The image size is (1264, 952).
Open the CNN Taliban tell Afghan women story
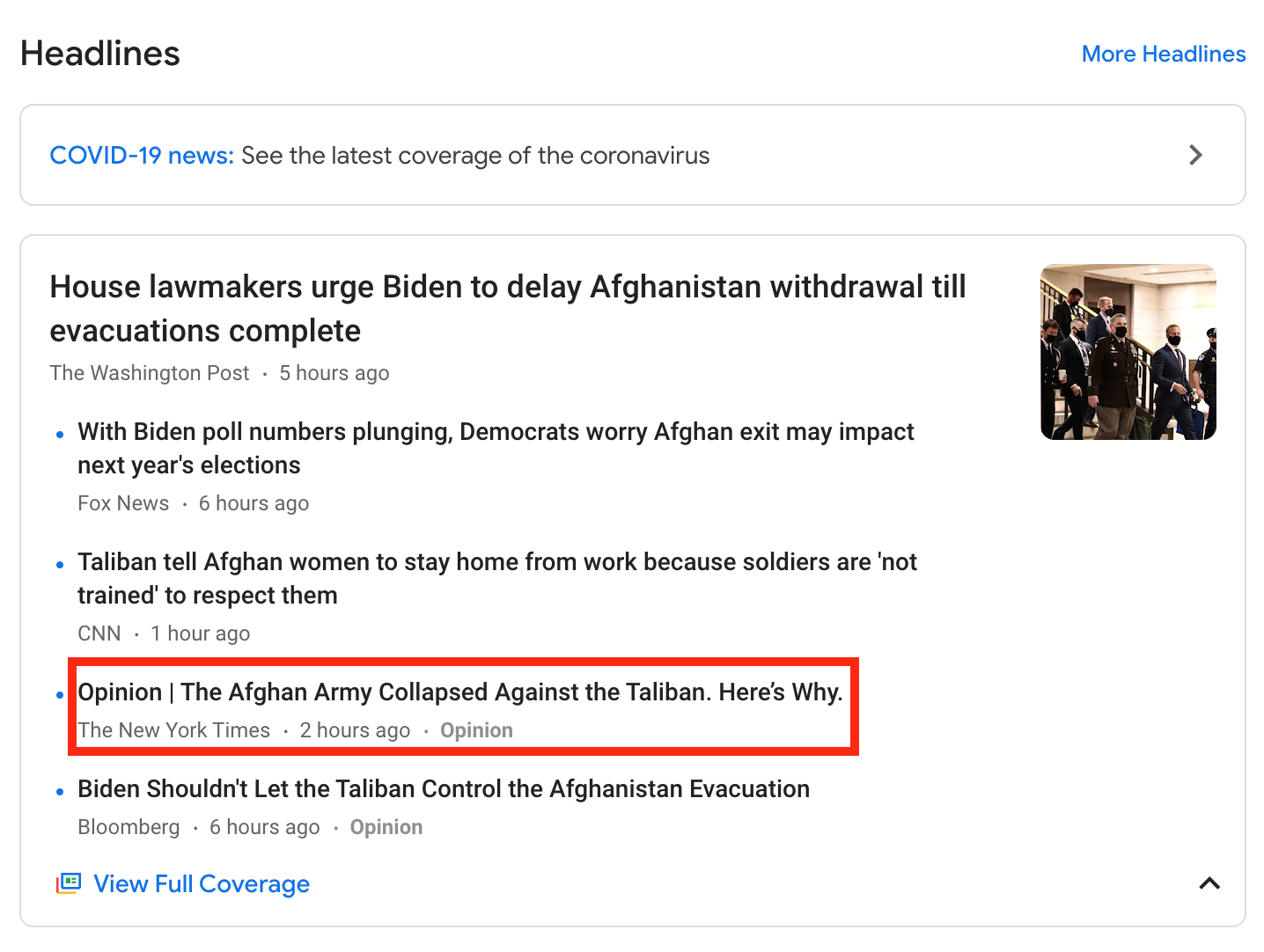[x=497, y=578]
